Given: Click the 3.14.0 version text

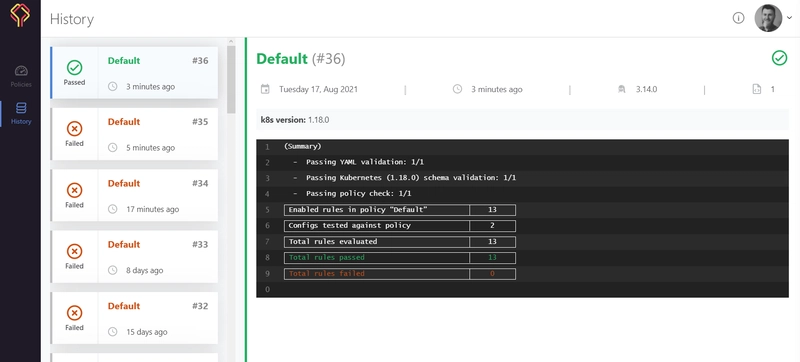Looking at the screenshot, I should (x=646, y=89).
